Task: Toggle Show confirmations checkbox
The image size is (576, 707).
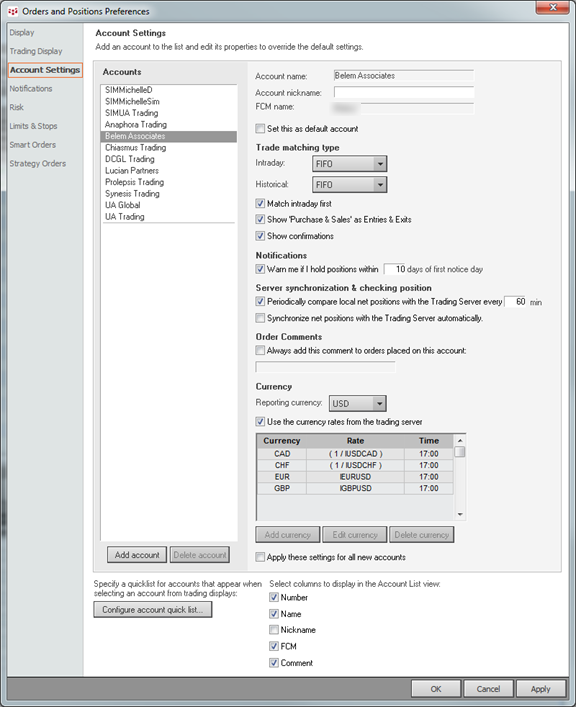Action: (x=260, y=236)
